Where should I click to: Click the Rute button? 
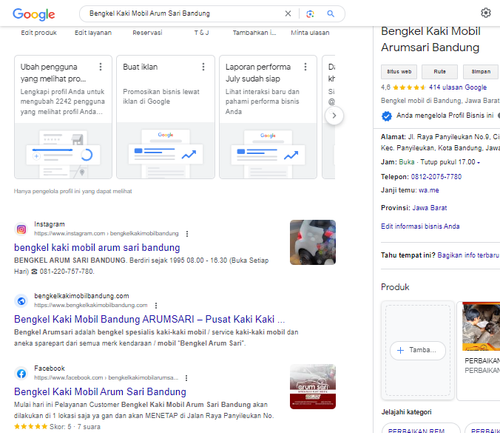click(x=440, y=72)
